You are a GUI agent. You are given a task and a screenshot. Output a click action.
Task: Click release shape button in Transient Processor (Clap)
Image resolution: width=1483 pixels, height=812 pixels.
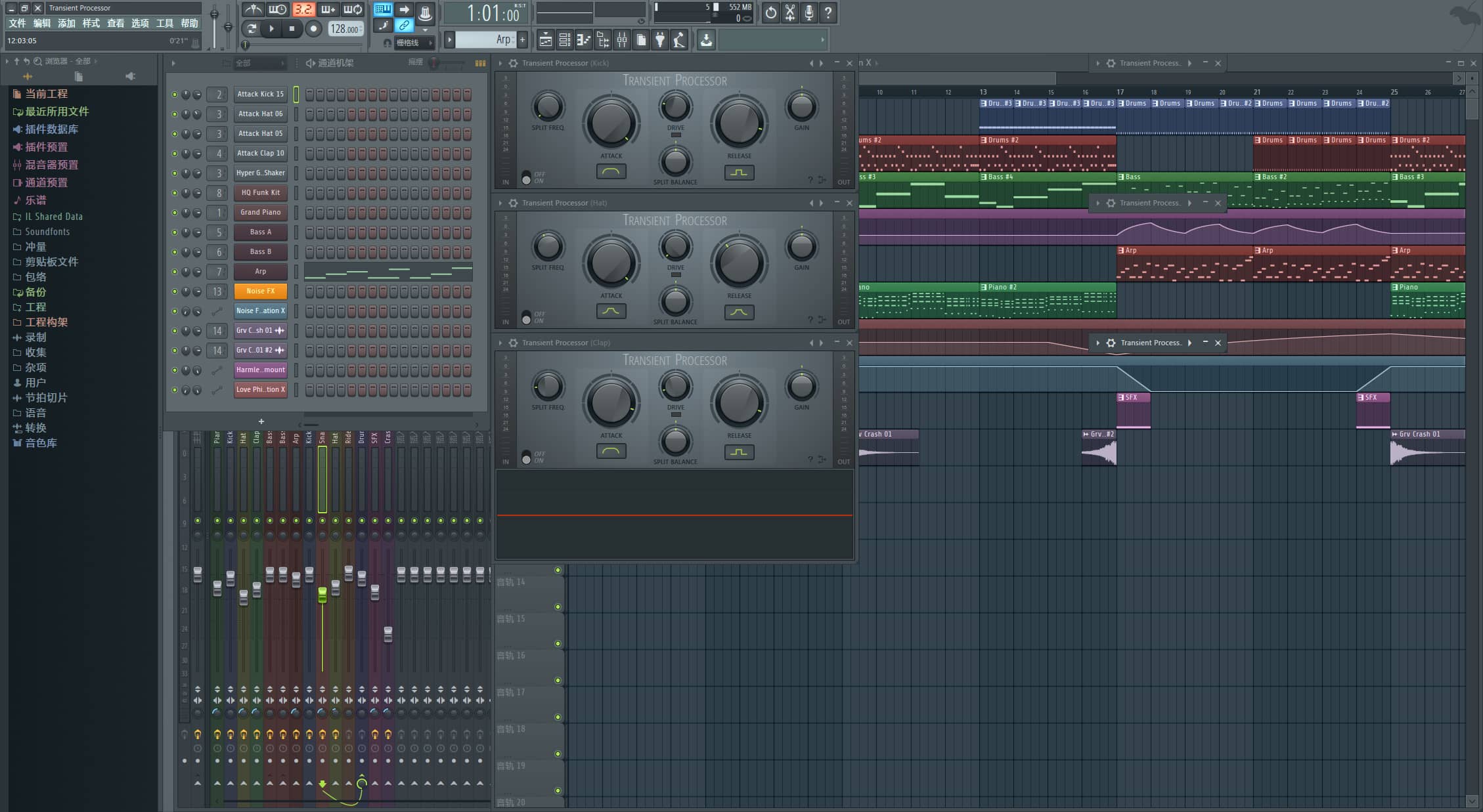pyautogui.click(x=739, y=452)
